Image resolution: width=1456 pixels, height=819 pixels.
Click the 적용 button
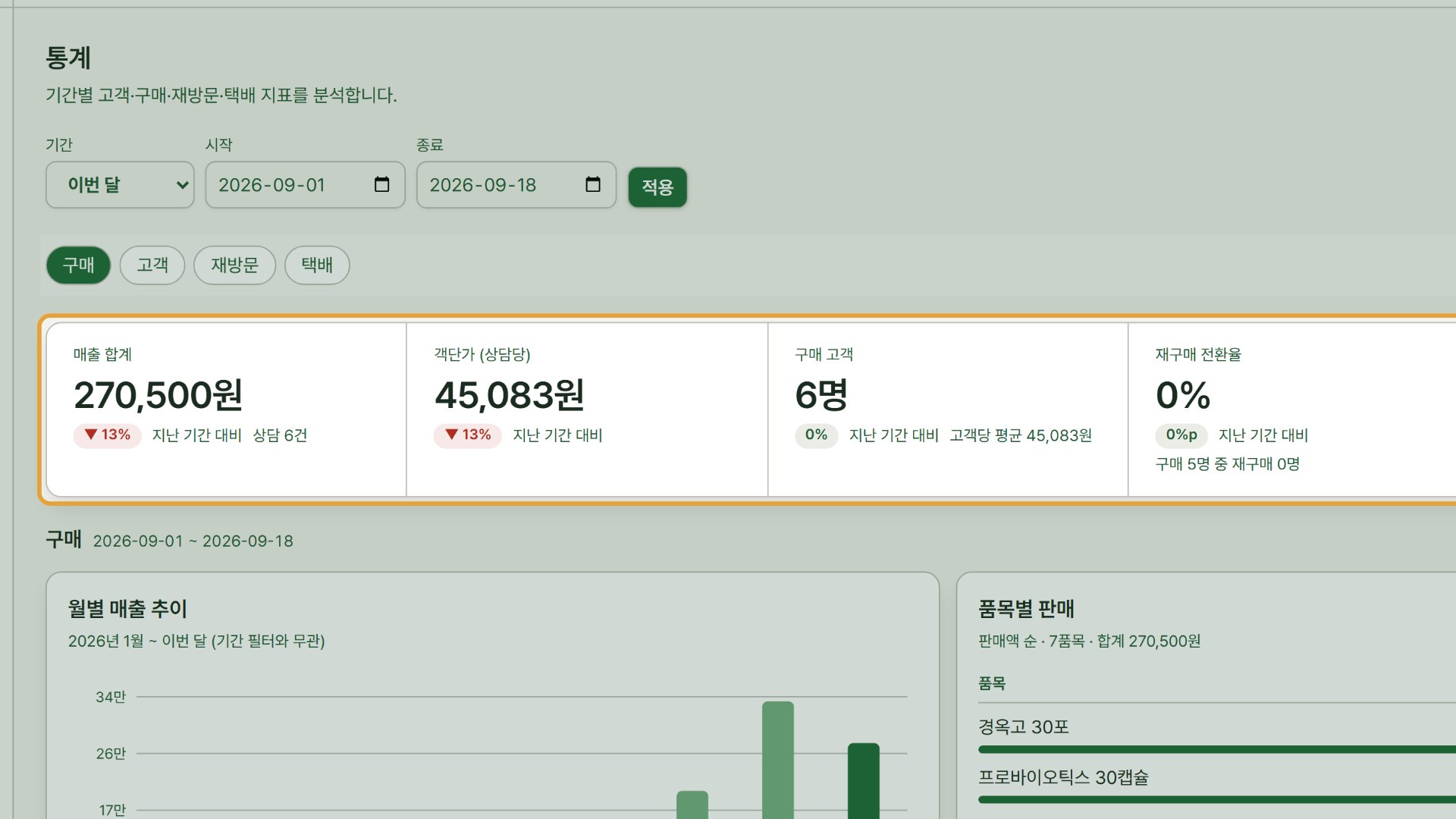[x=657, y=187]
